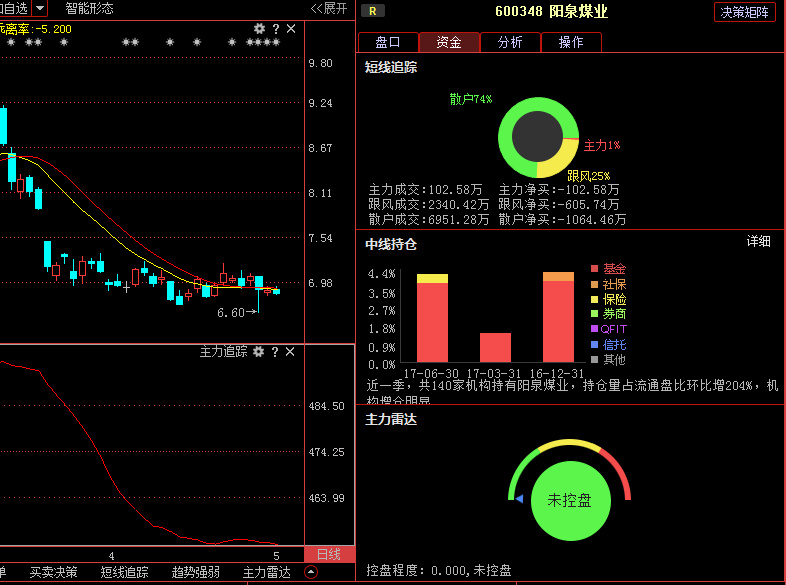Expand panel using <<展开
This screenshot has height=585, width=786.
[x=329, y=8]
